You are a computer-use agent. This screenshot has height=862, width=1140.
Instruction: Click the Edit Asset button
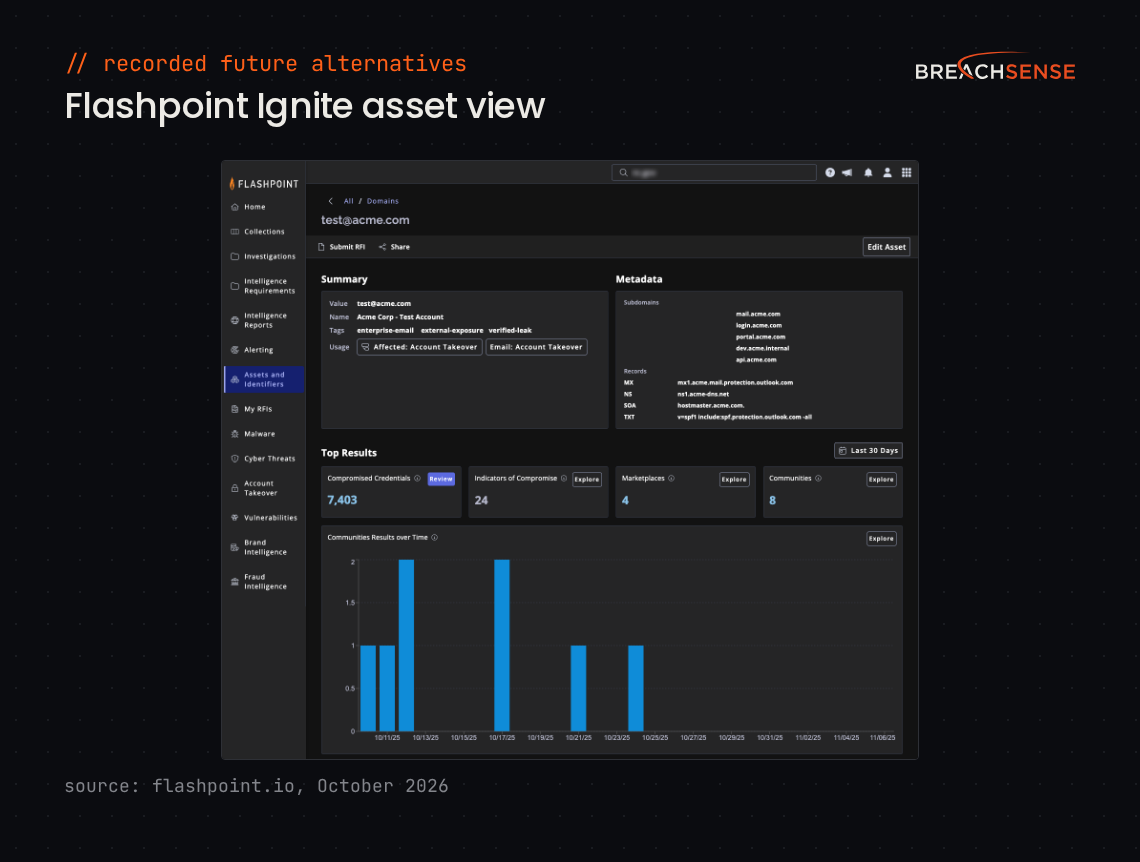coord(886,247)
